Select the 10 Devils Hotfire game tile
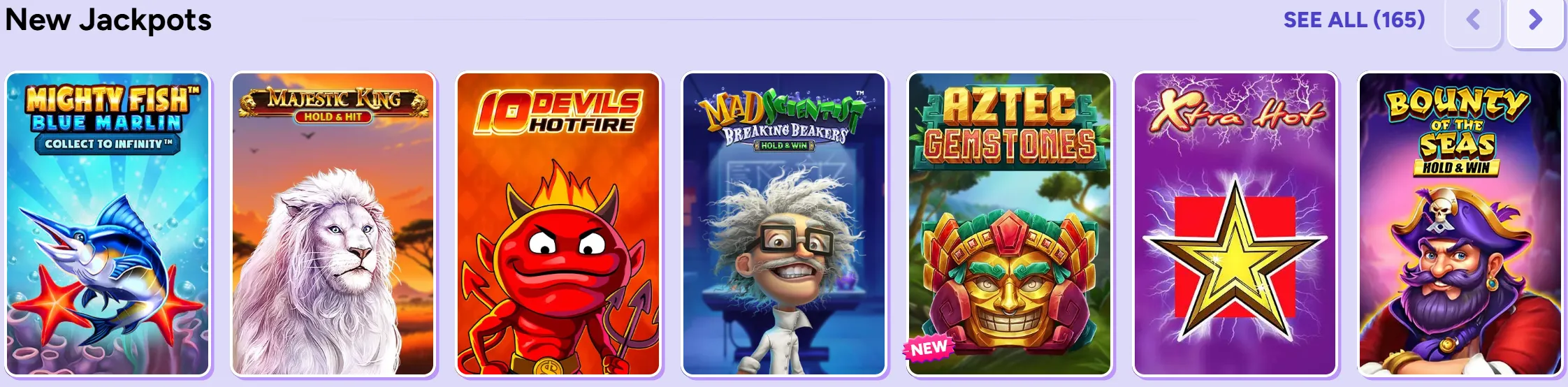The width and height of the screenshot is (1568, 387). pos(558,224)
